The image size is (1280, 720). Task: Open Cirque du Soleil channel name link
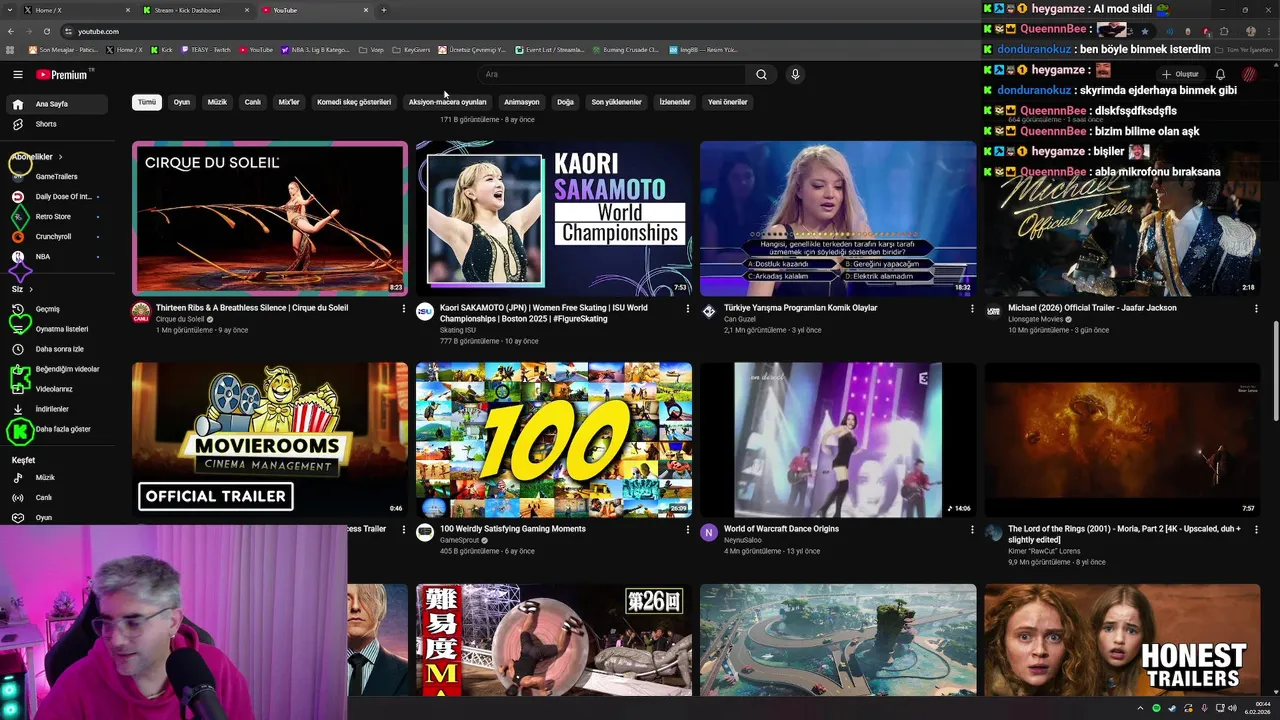pyautogui.click(x=180, y=320)
